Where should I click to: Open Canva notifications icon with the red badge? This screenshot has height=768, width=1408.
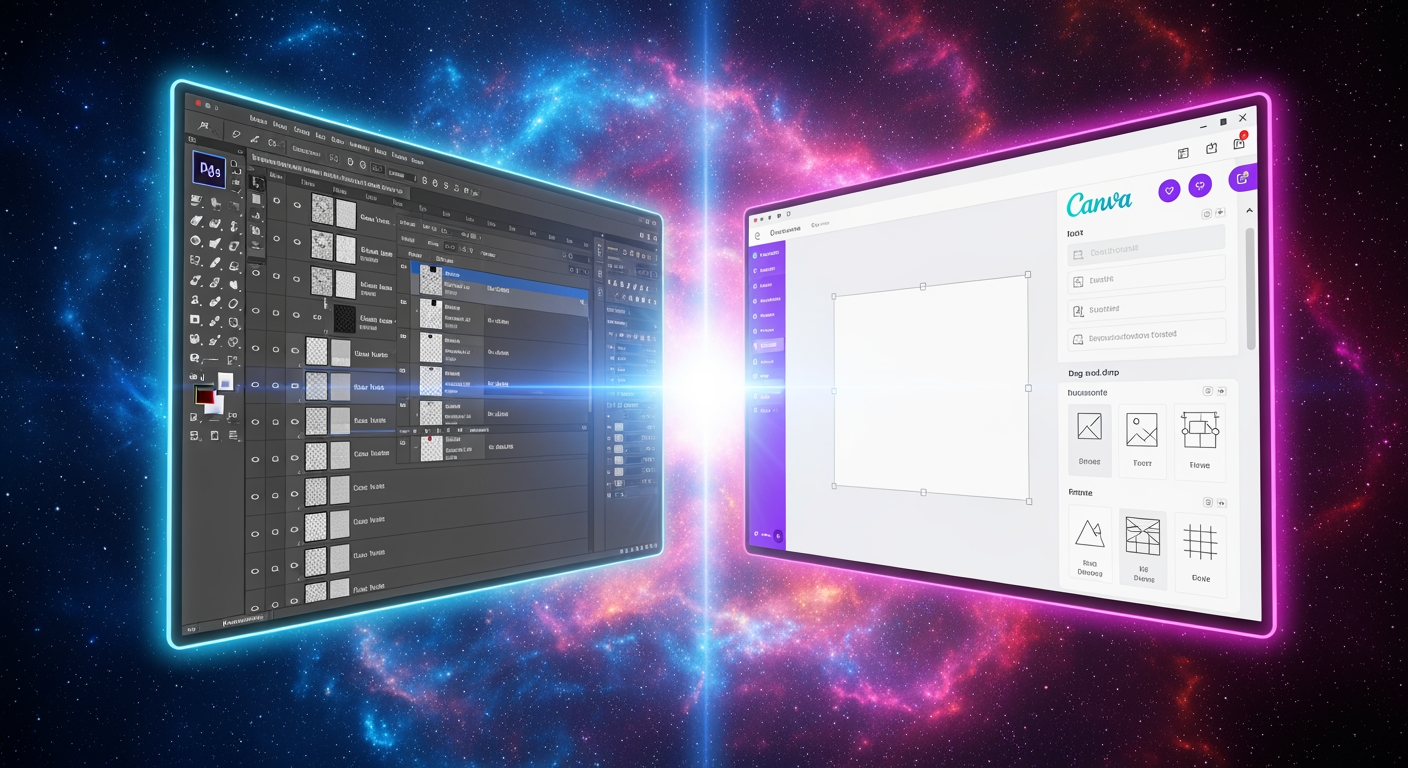click(x=1240, y=142)
